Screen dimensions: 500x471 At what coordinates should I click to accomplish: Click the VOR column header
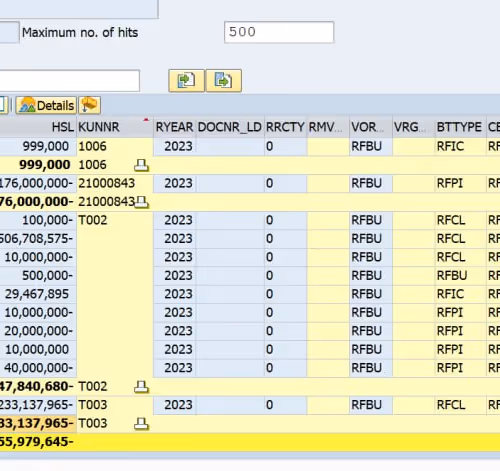(371, 127)
